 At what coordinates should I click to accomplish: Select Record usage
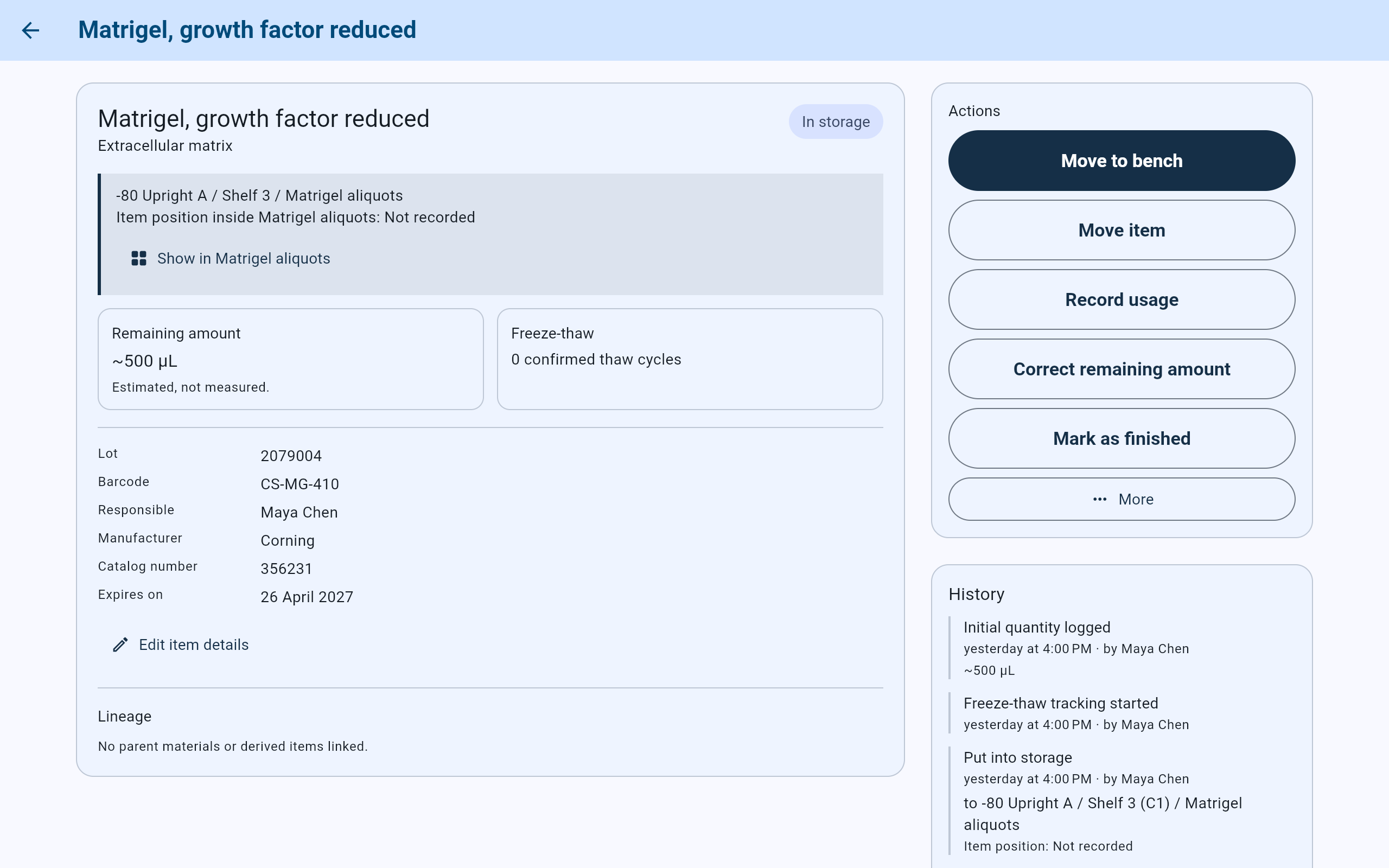[1122, 299]
